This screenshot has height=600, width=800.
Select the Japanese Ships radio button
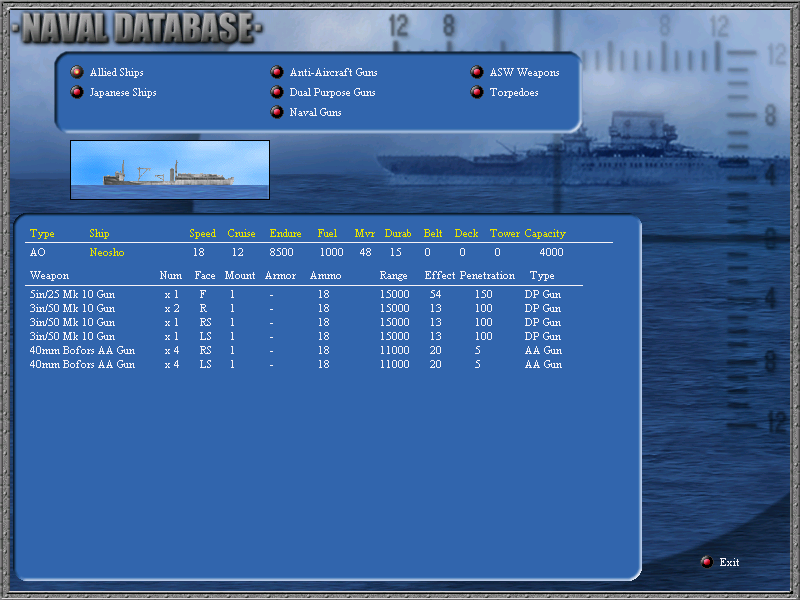tap(76, 91)
